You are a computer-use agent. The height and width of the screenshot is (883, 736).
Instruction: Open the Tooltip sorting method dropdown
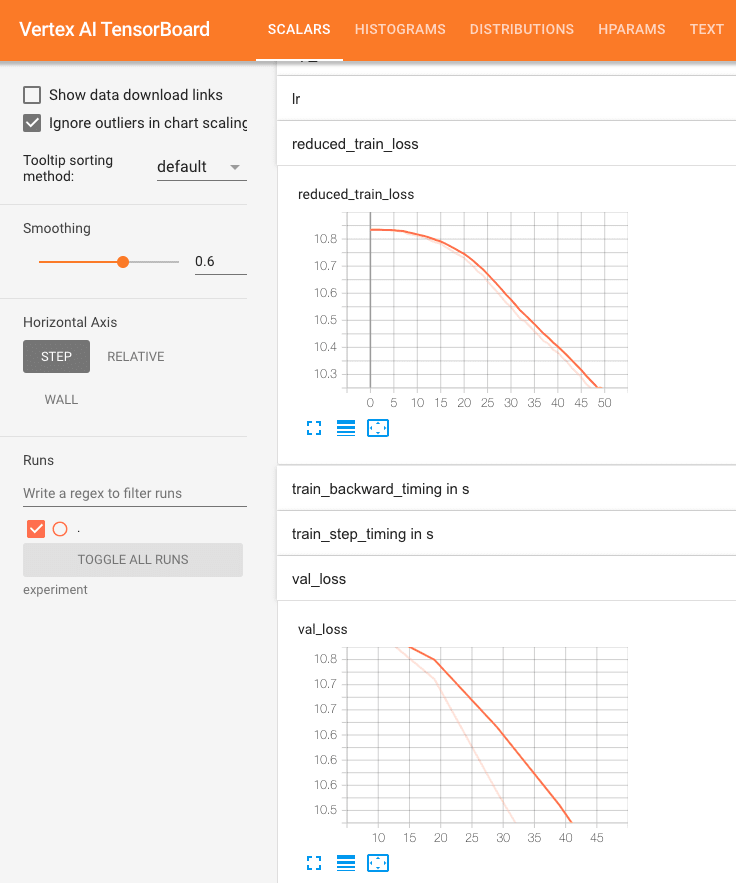(x=202, y=167)
